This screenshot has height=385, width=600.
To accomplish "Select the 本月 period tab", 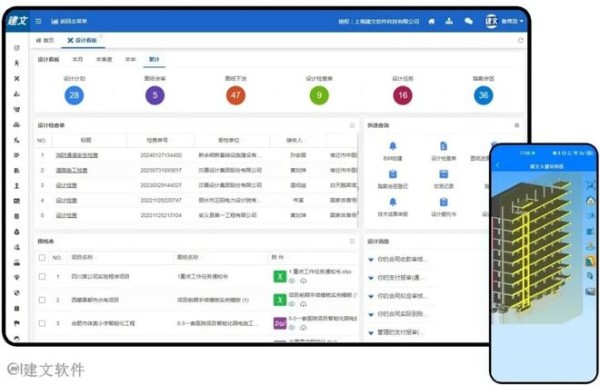I will click(78, 59).
